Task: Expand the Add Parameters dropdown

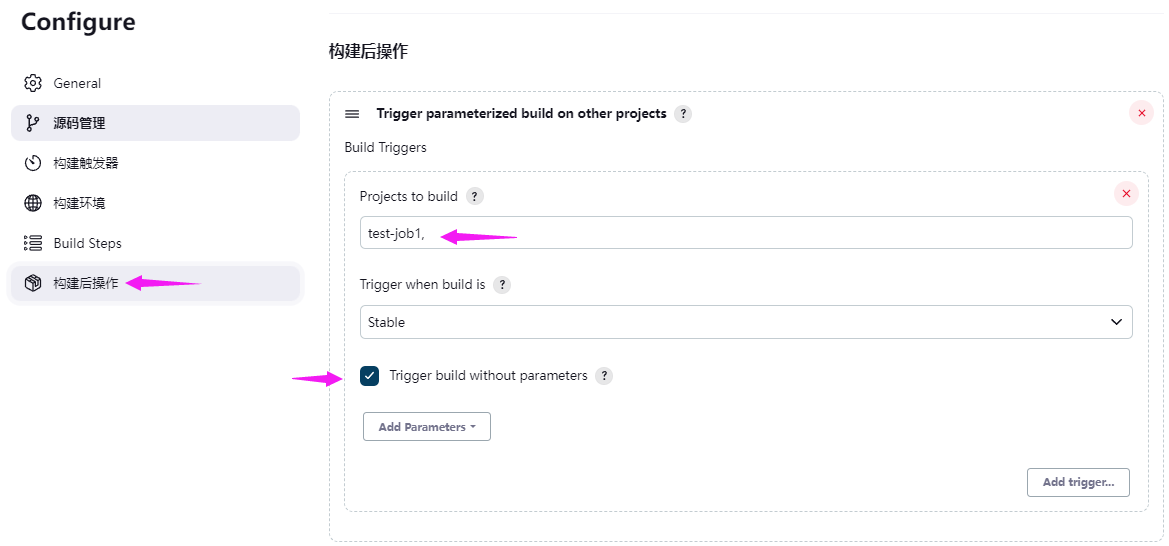Action: [426, 427]
